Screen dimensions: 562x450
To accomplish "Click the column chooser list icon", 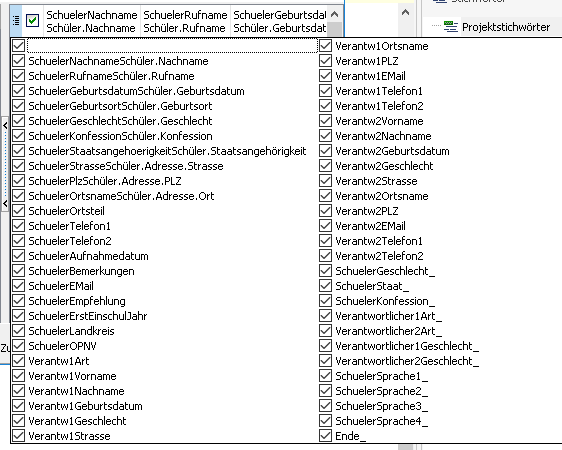I will [16, 21].
